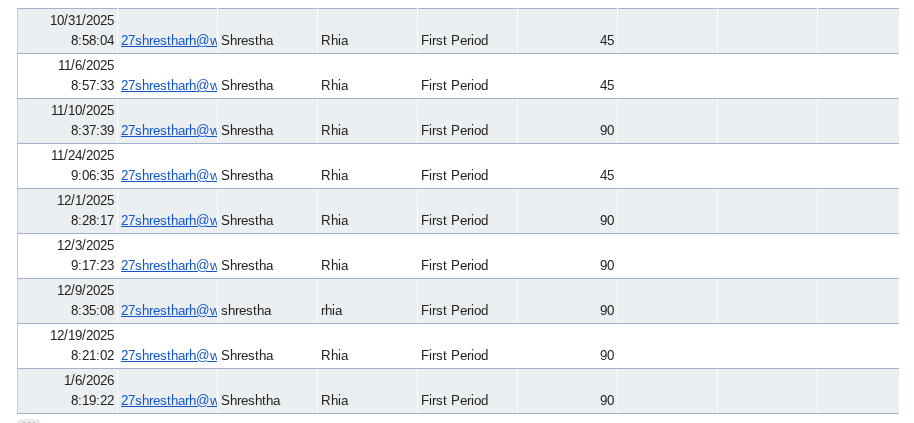Open email link in 10/31/2025 row
Screen dimensions: 914x423
point(168,41)
